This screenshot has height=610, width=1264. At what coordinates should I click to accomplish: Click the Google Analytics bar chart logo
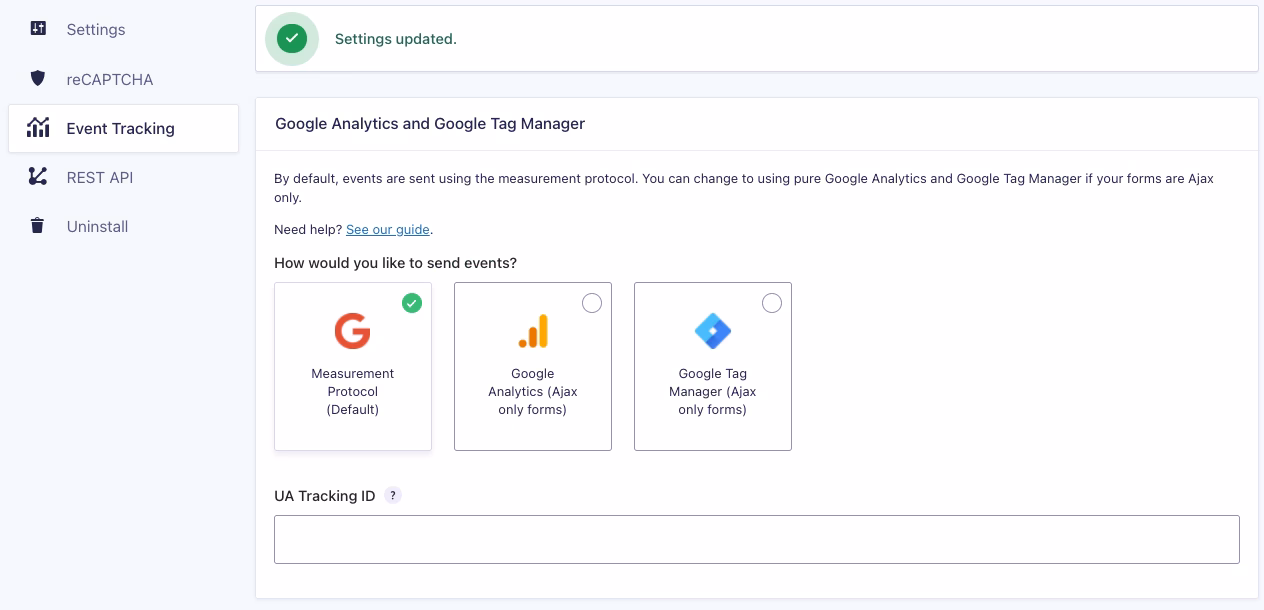coord(533,331)
